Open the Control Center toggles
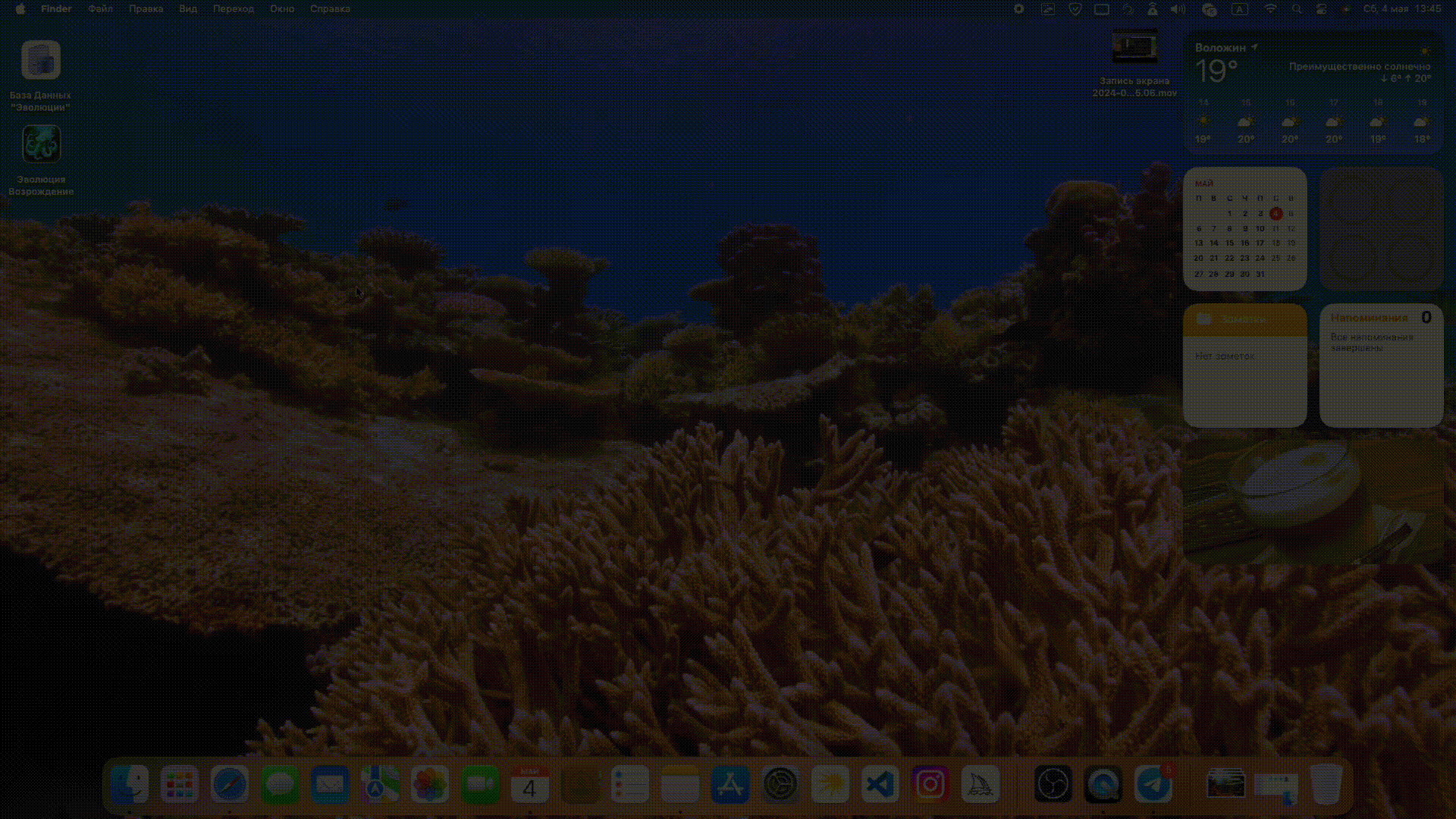The image size is (1456, 819). point(1322,9)
